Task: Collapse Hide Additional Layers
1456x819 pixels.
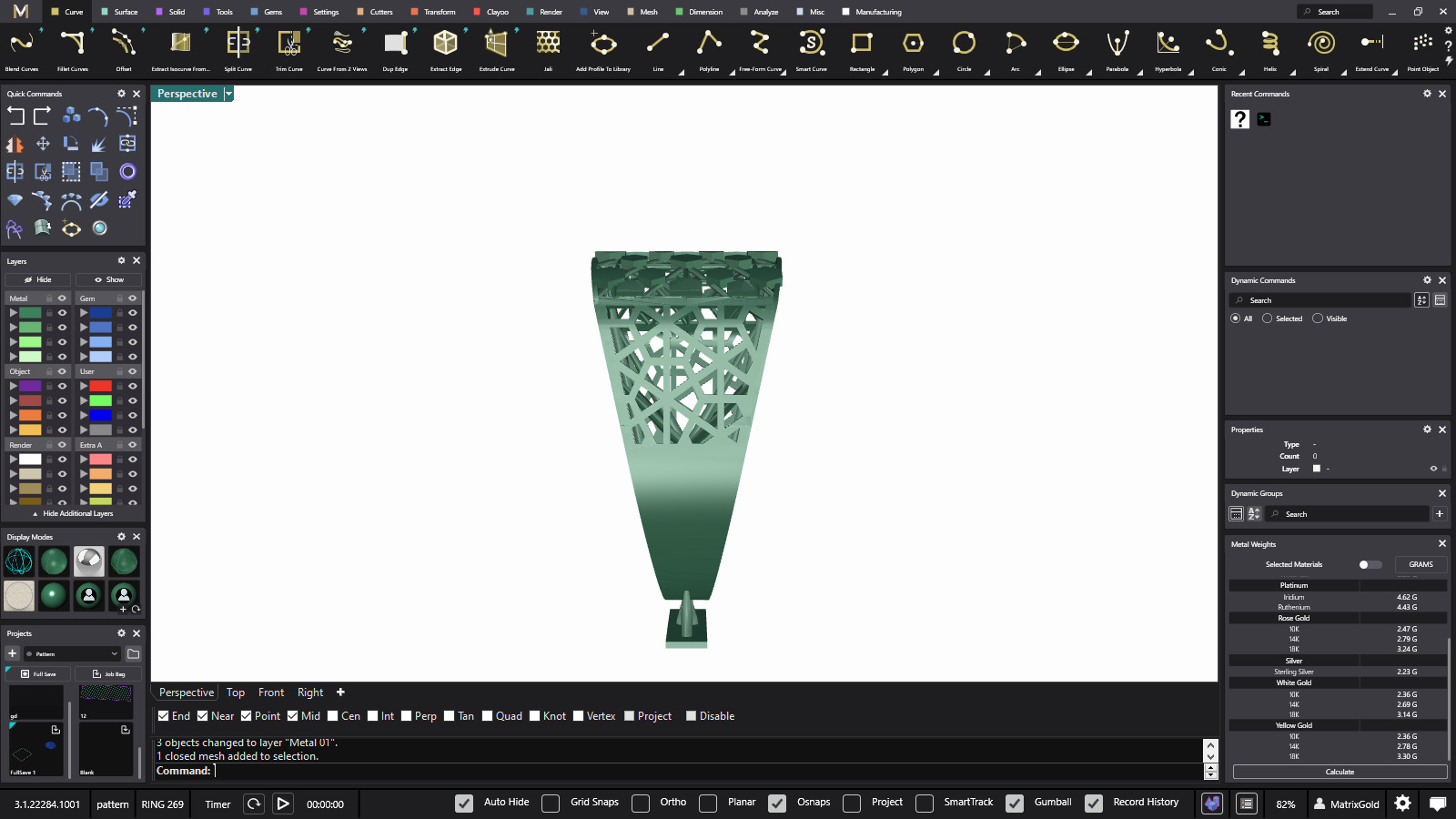Action: 73,514
